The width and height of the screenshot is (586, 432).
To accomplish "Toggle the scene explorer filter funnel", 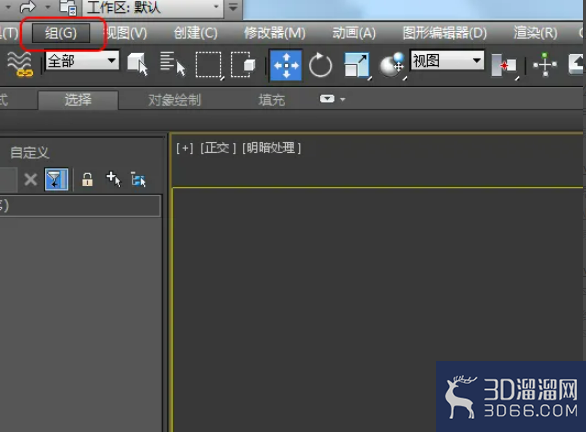I will click(x=56, y=179).
